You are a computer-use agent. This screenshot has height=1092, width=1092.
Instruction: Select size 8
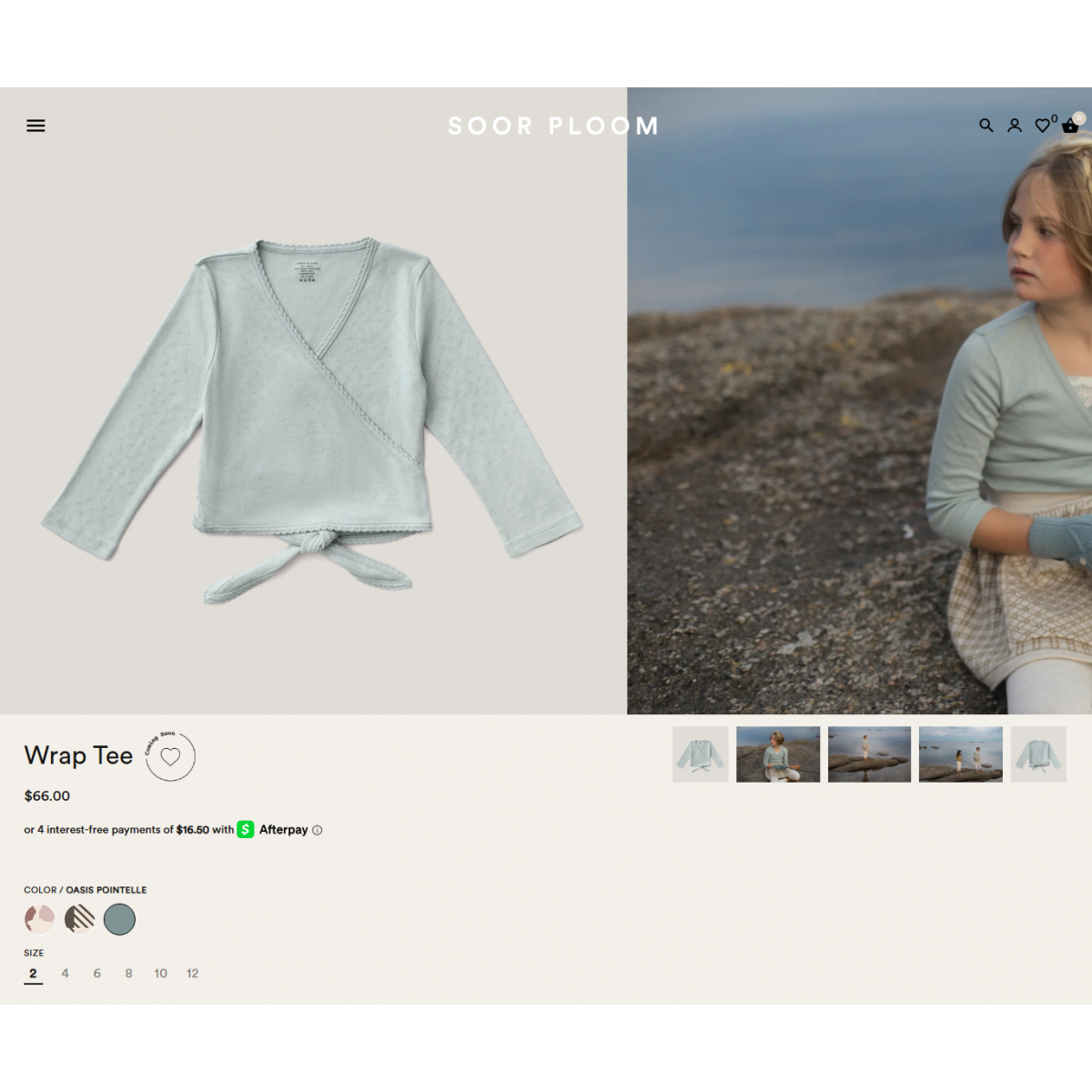point(128,973)
